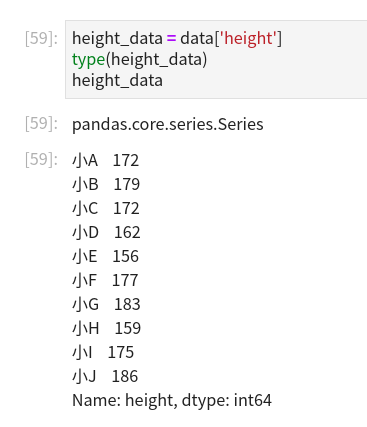This screenshot has width=367, height=427.
Task: Select the pandas.core.series.Series output text
Action: pos(168,124)
